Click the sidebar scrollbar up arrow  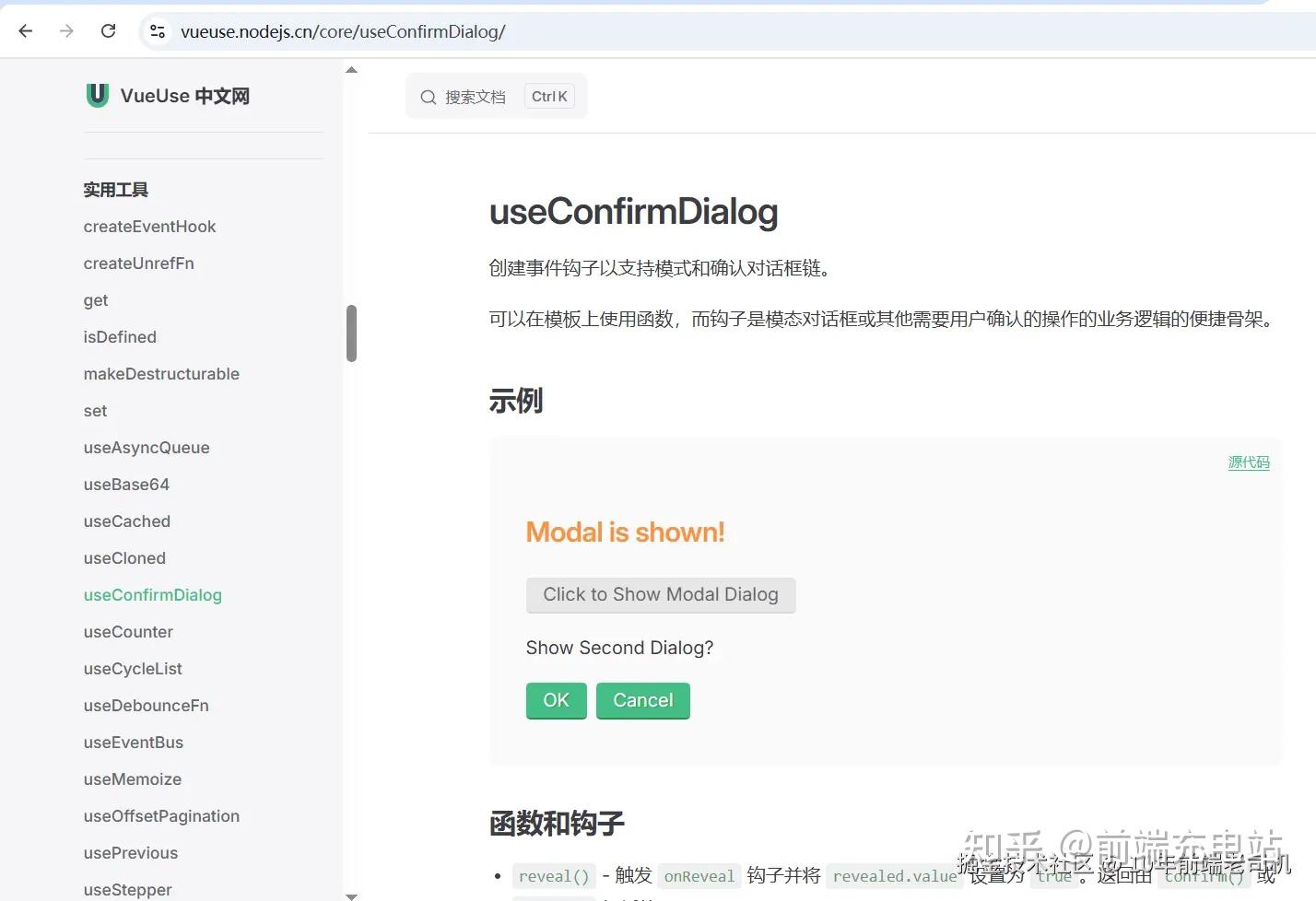pos(351,68)
